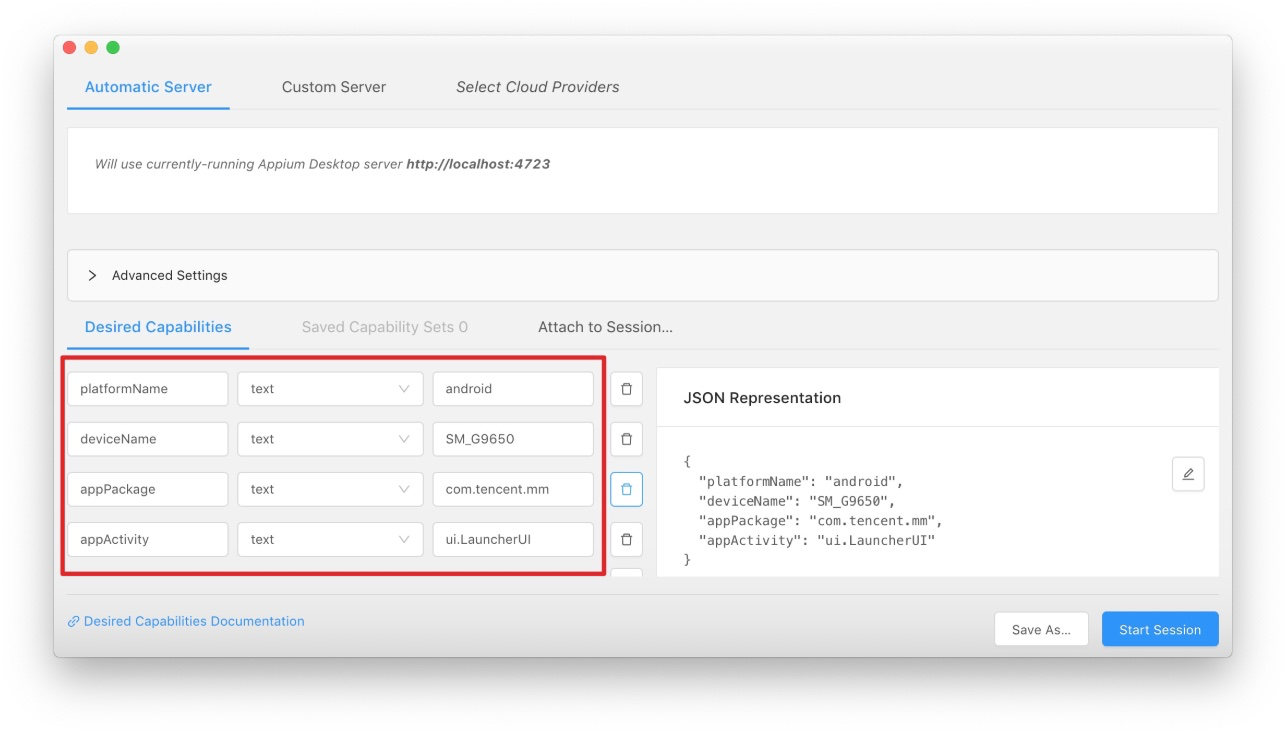Screen dimensions: 1288x732
Task: Click the android value input field
Action: (513, 389)
